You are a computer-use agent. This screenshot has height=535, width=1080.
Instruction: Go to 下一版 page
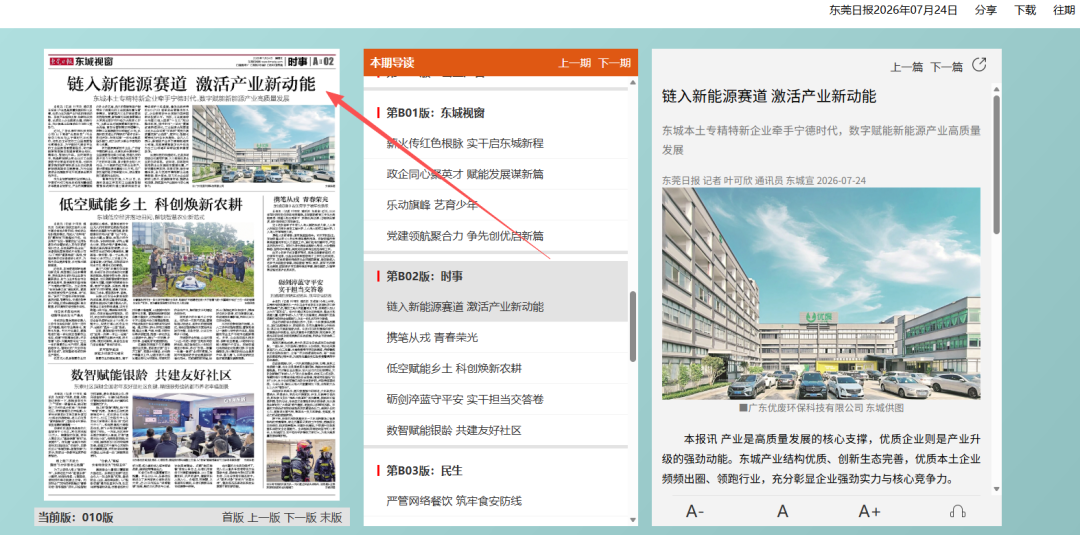tap(300, 518)
